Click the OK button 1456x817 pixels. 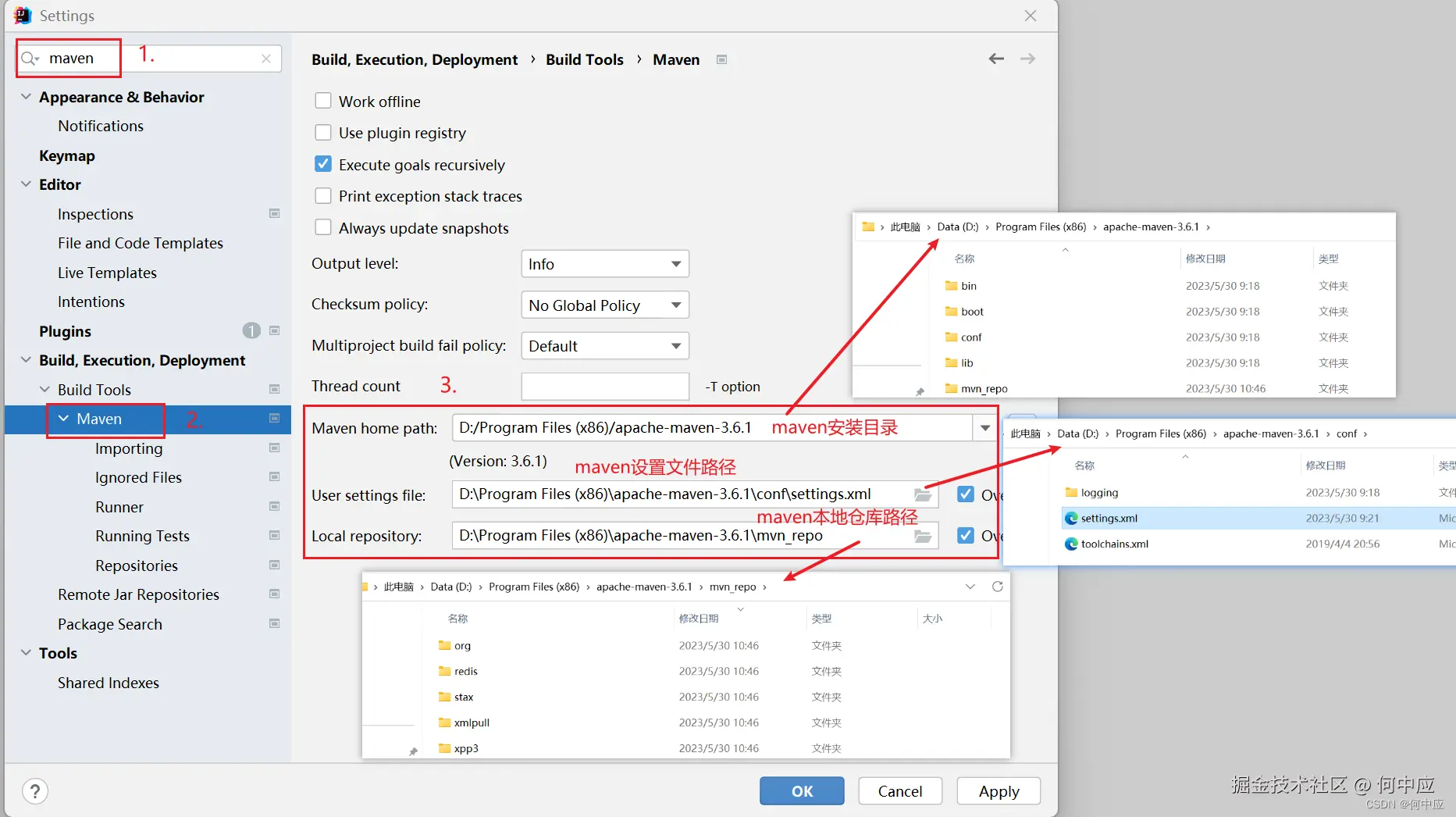coord(802,791)
